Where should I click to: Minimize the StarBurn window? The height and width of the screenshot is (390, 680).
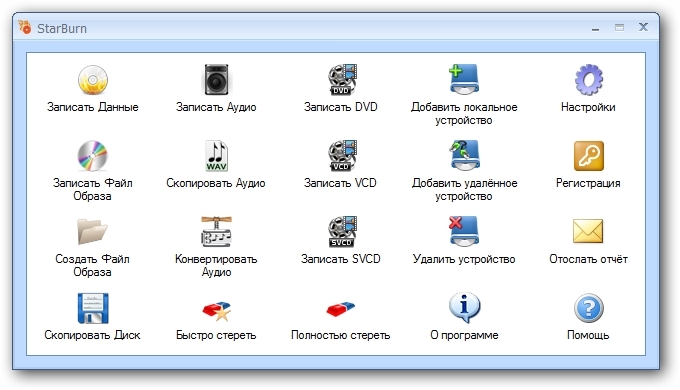[x=595, y=28]
